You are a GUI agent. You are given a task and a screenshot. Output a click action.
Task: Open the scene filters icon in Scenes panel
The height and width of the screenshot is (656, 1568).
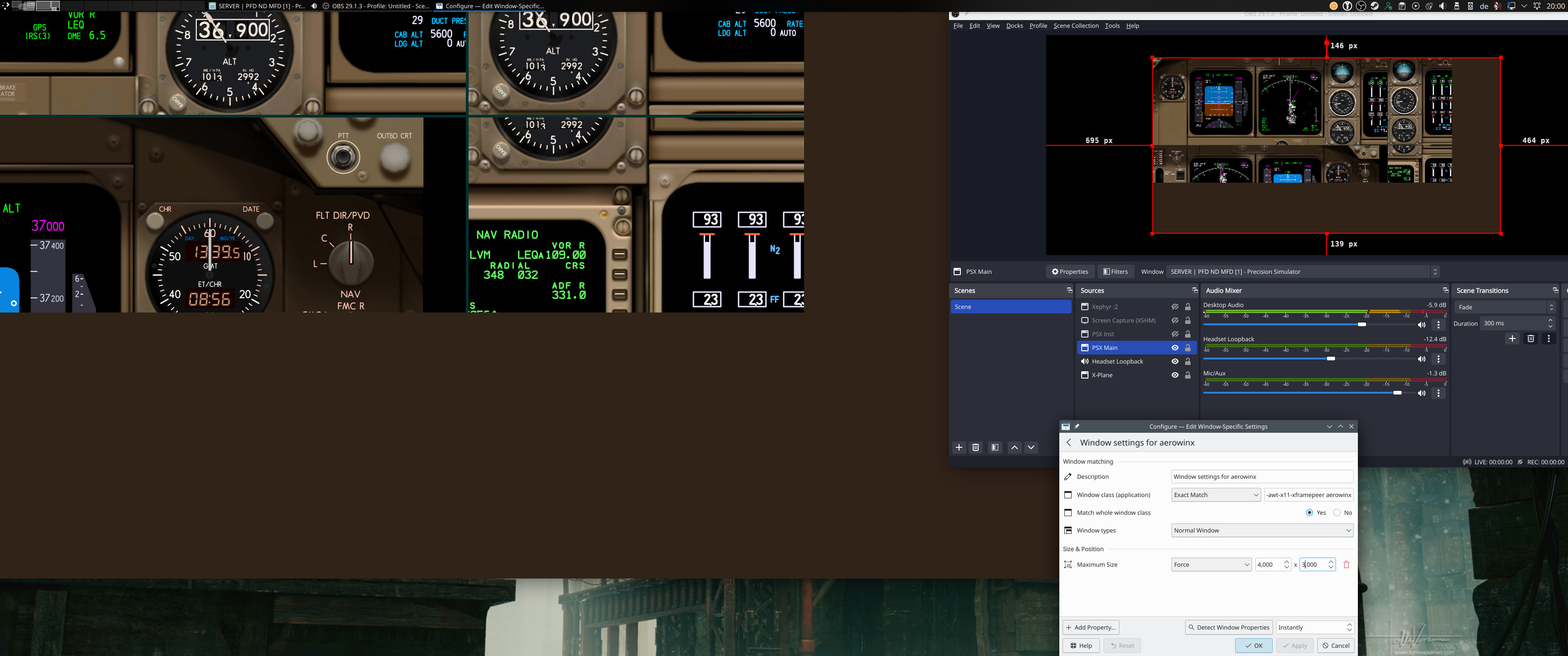[x=995, y=447]
